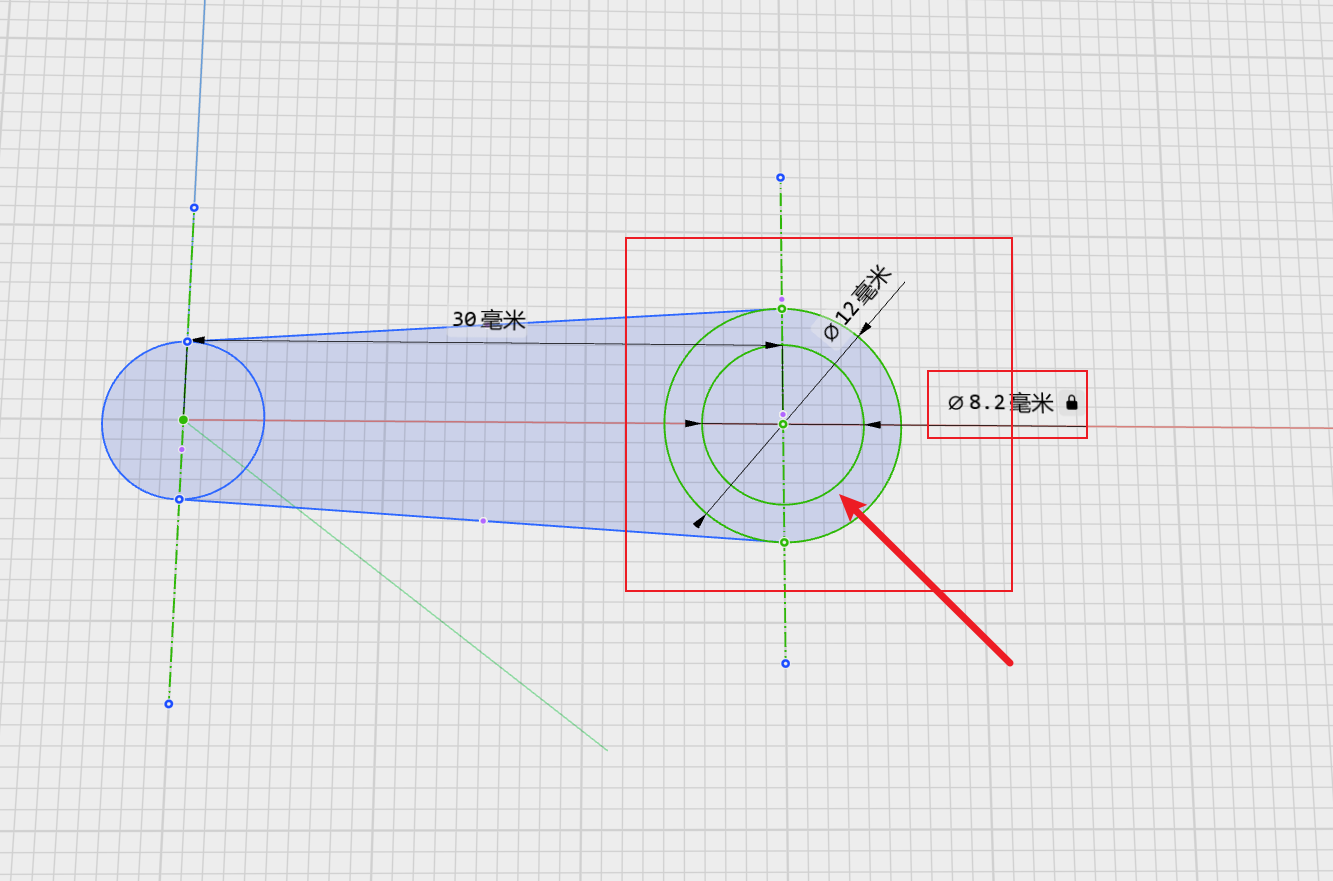Select the top endpoint of the right vertical centerline
This screenshot has width=1333, height=881.
point(781,178)
